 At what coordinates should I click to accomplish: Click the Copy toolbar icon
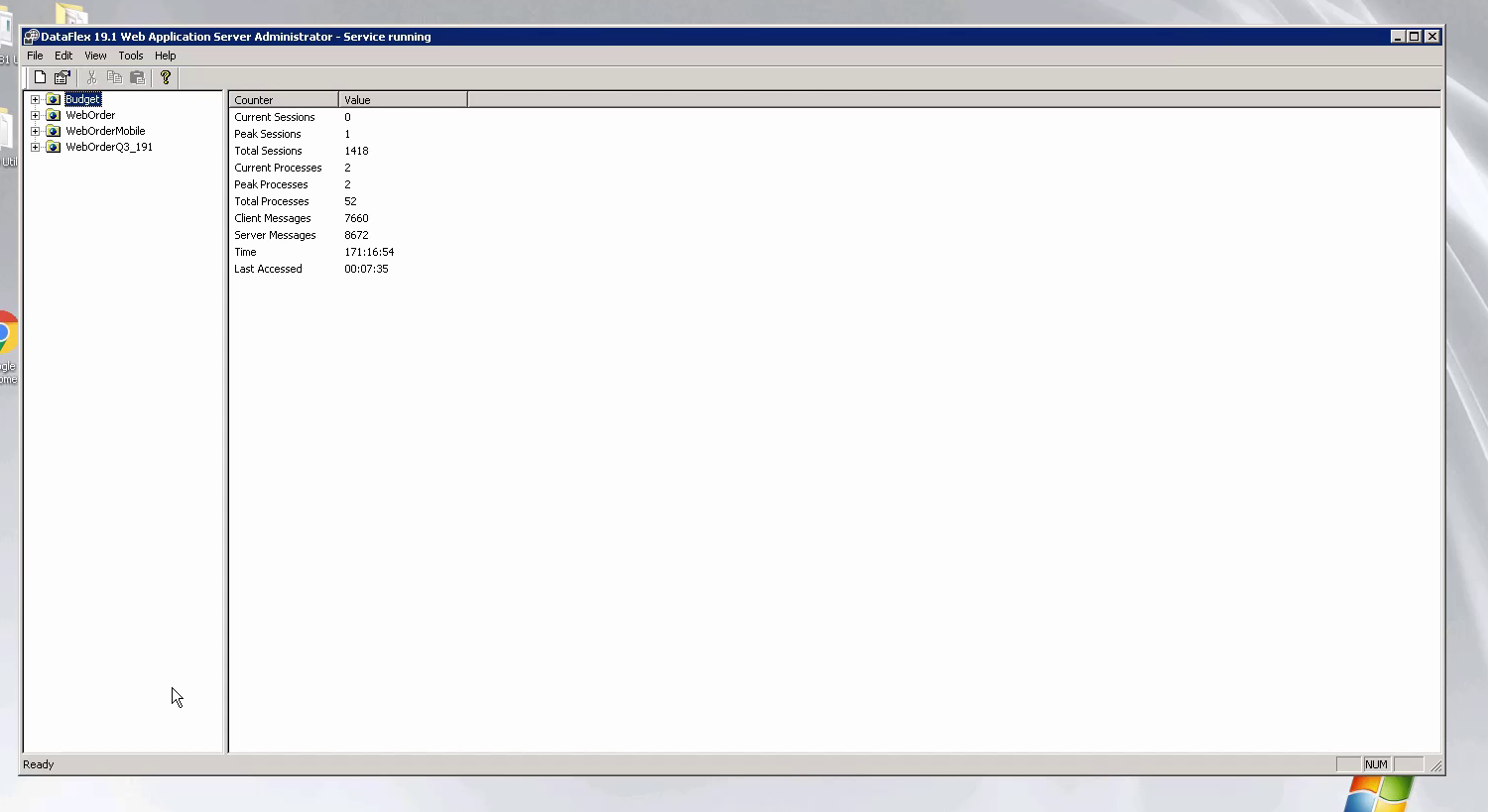point(114,77)
